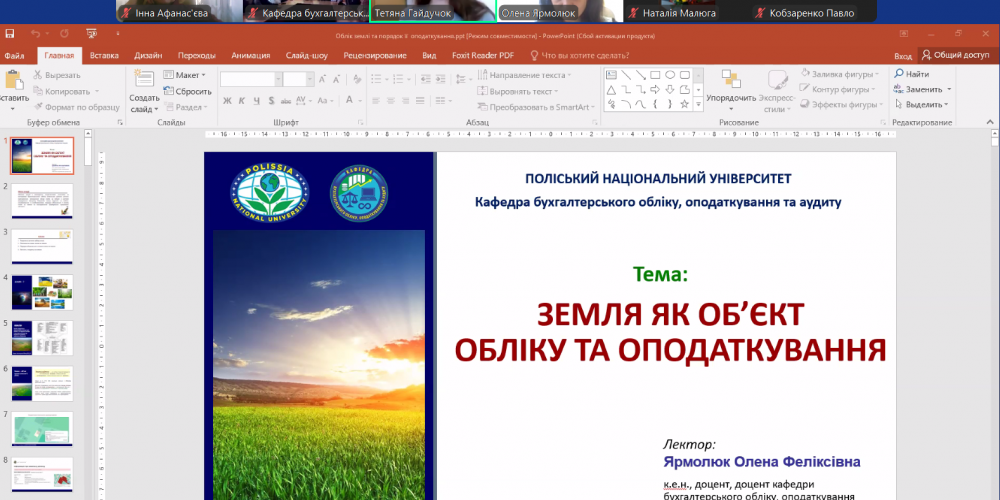Toggle bold formatting (Ж)
Screen dimensions: 1000x500
227,101
